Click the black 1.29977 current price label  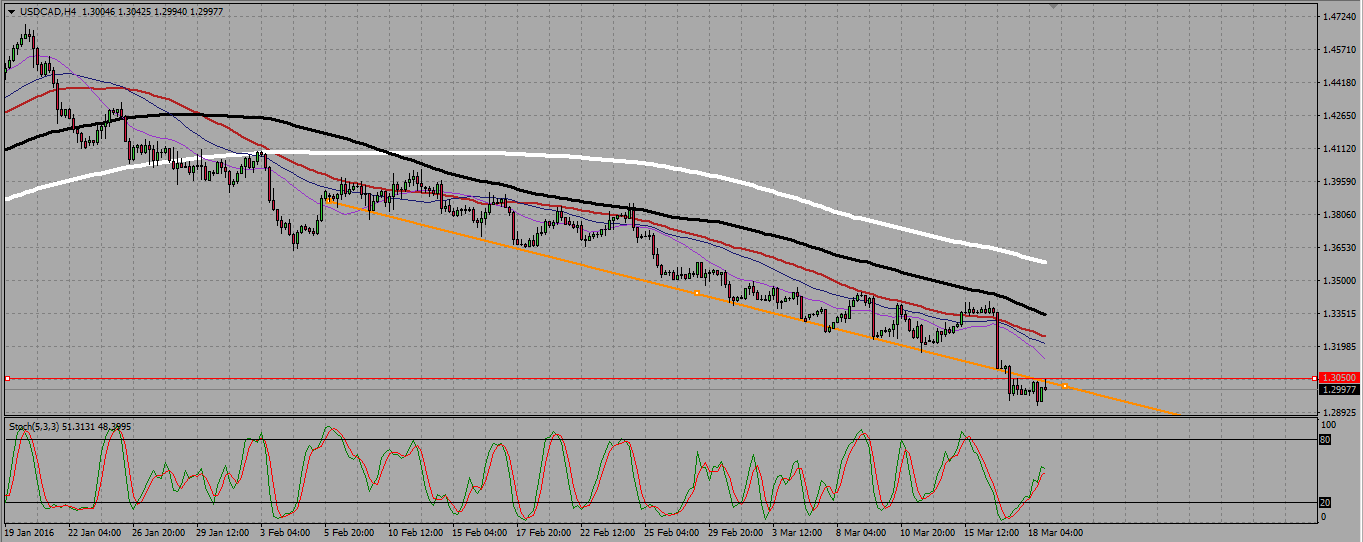(1339, 390)
